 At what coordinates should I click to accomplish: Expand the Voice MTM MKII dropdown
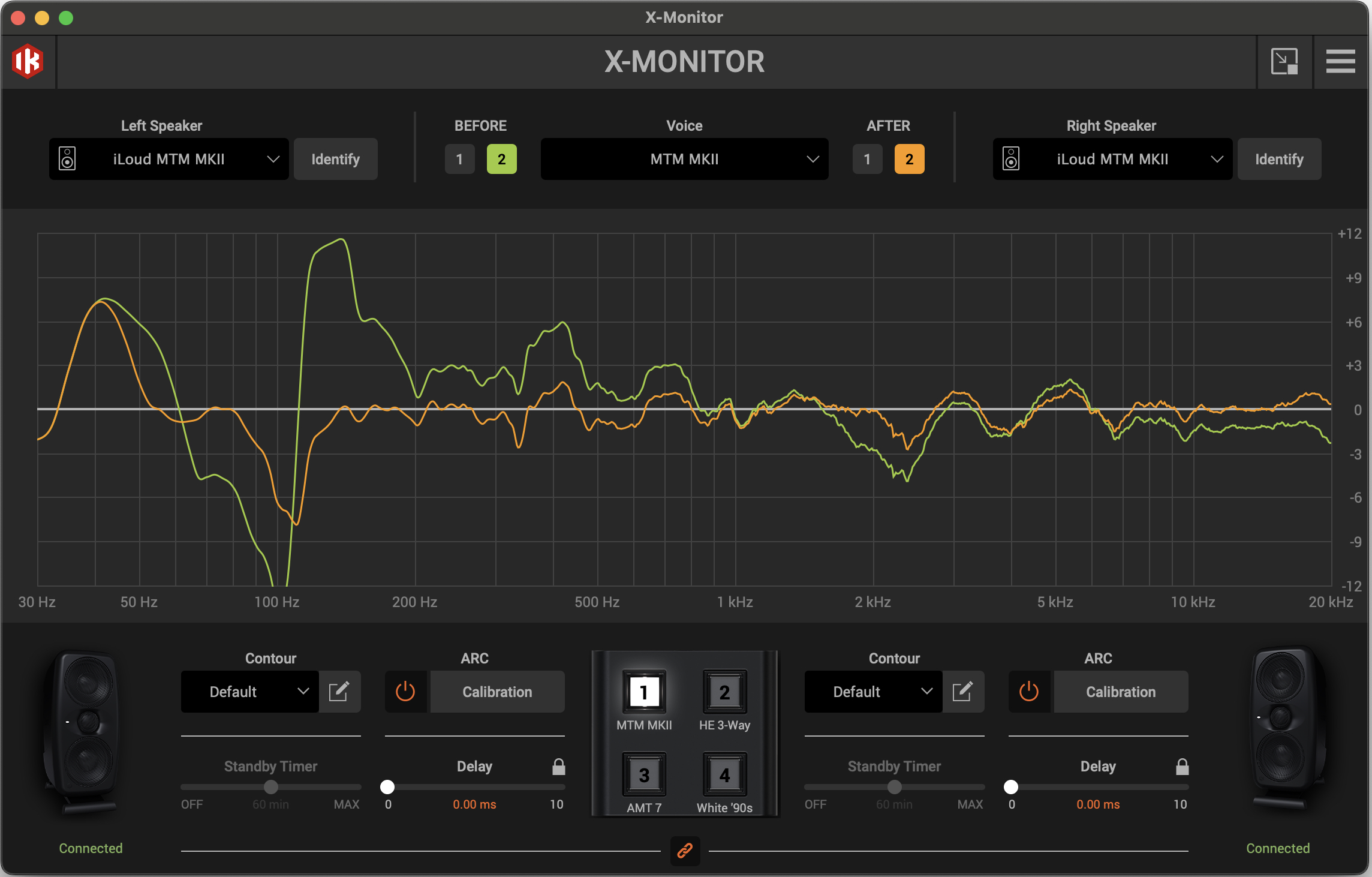685,159
